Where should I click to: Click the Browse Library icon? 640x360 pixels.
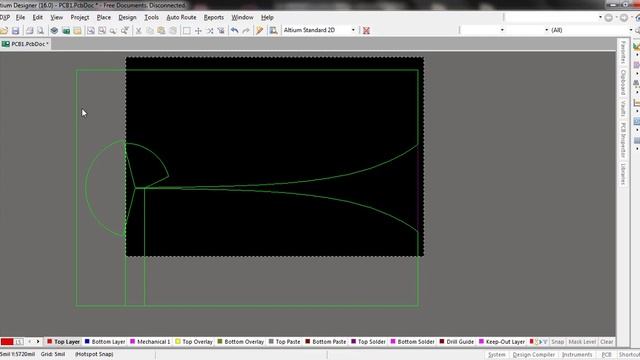(x=273, y=31)
